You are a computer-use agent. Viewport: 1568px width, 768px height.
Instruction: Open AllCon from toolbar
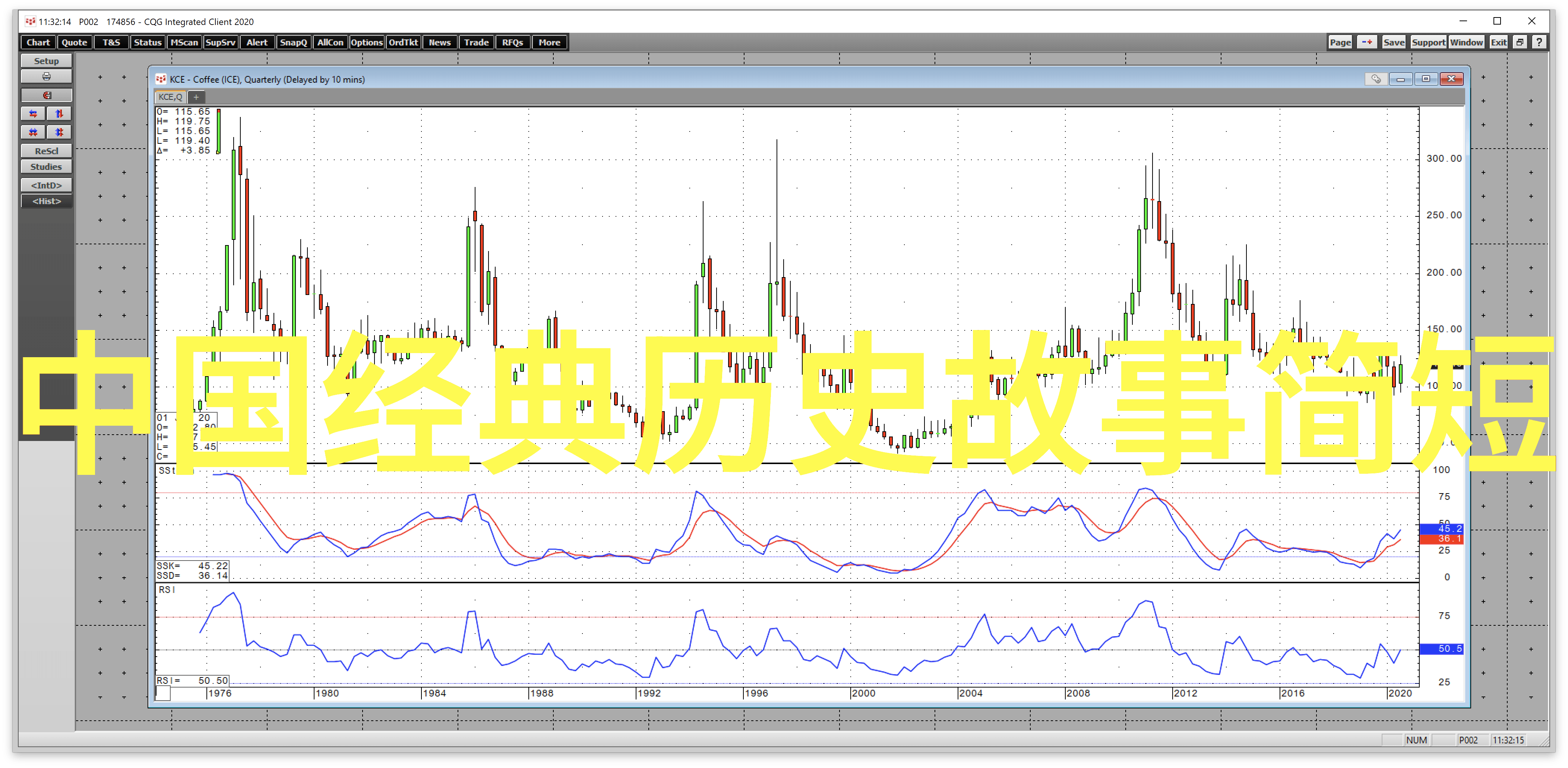(x=330, y=42)
